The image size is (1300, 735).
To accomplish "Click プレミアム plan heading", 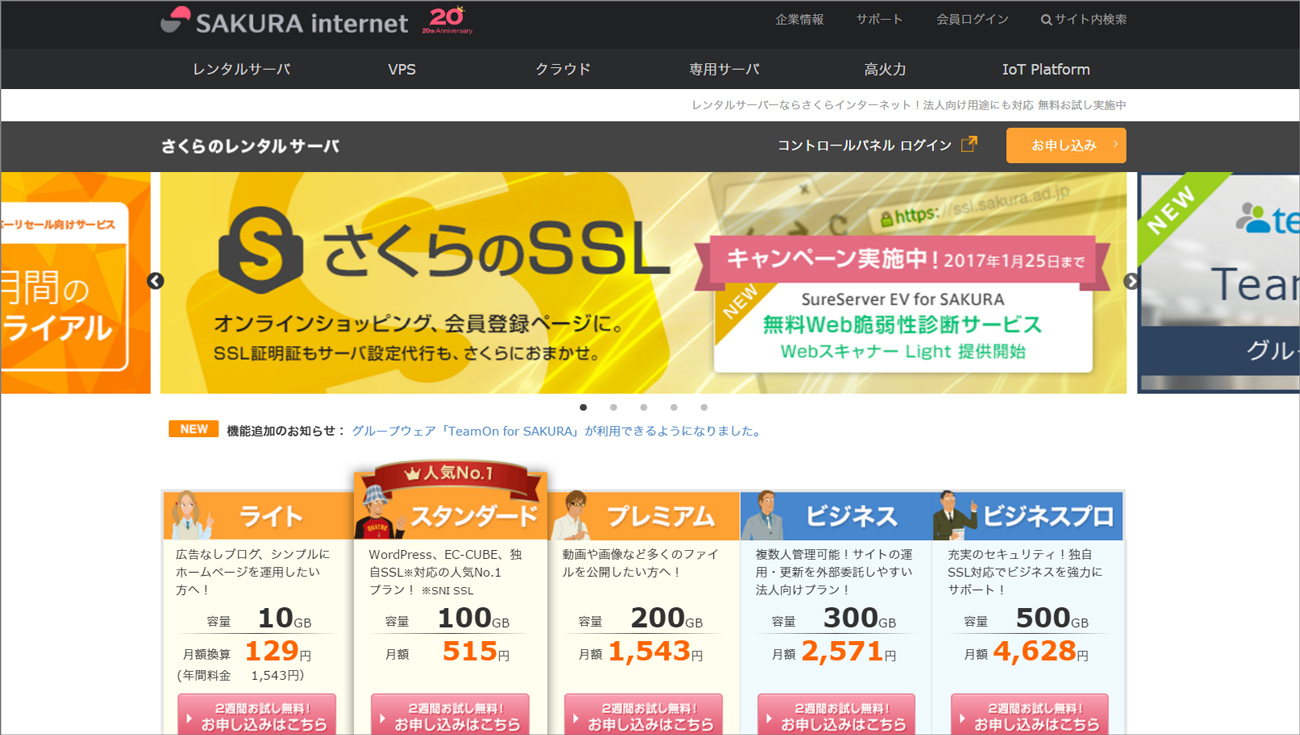I will click(661, 516).
